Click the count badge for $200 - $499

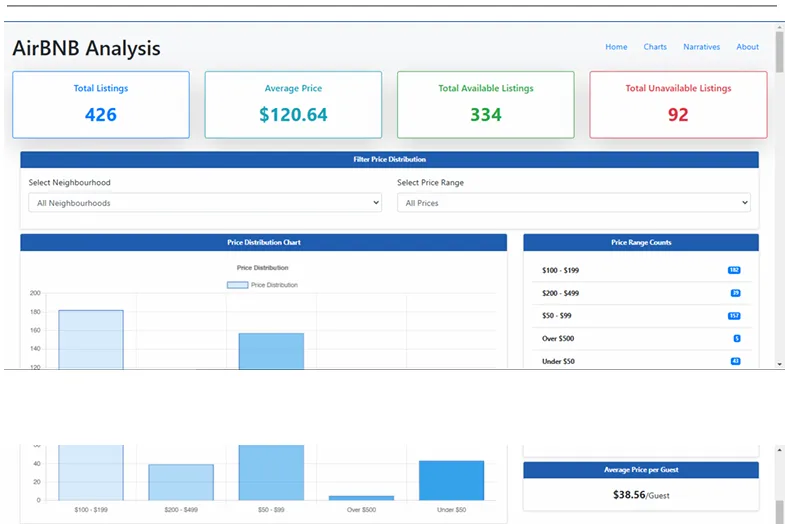point(735,293)
